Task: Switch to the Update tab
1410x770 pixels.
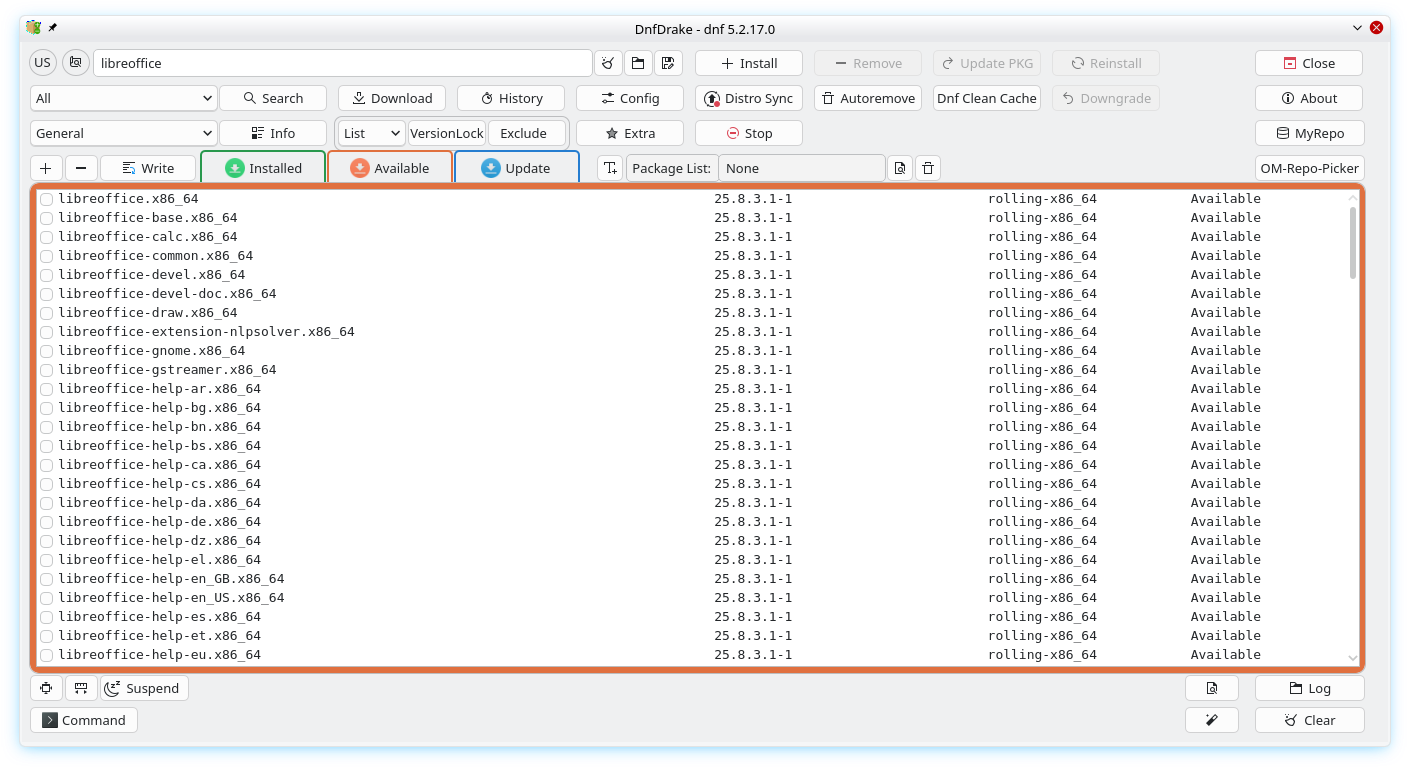Action: point(516,168)
